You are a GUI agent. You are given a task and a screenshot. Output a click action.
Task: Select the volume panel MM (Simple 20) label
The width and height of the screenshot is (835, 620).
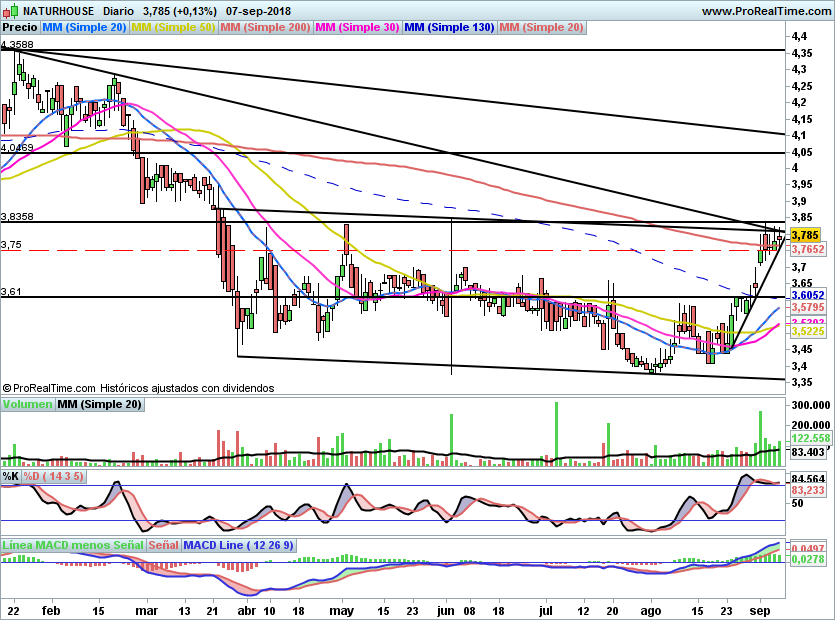coord(99,404)
